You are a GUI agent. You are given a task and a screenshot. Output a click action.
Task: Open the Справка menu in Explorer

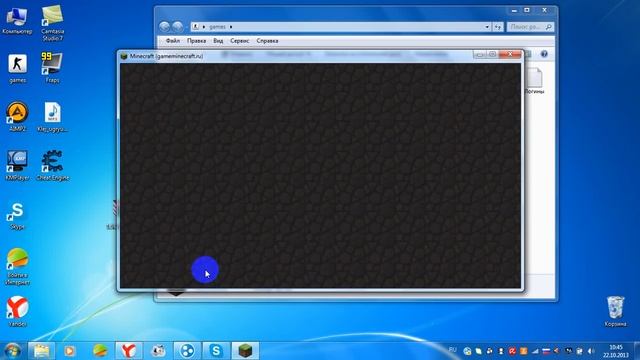pyautogui.click(x=267, y=41)
